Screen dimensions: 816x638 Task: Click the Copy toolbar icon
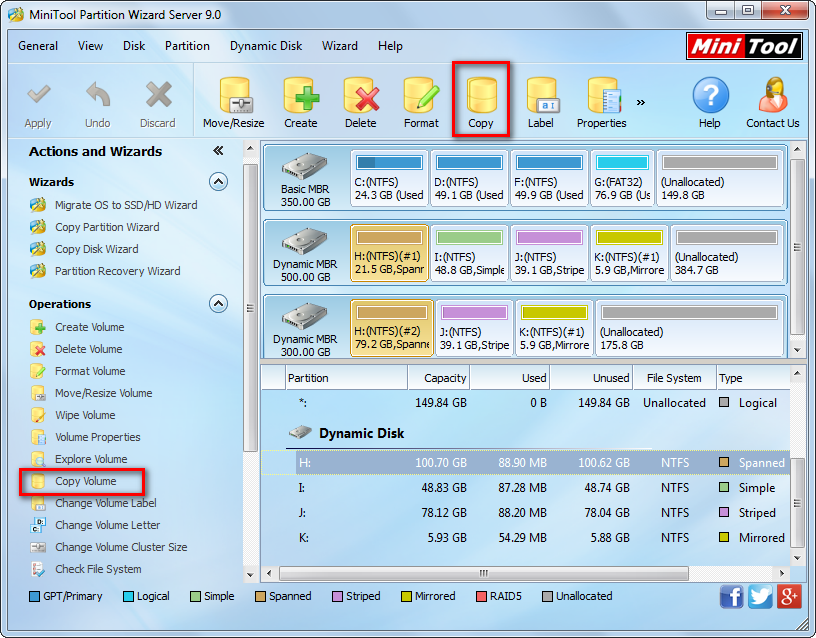coord(481,96)
